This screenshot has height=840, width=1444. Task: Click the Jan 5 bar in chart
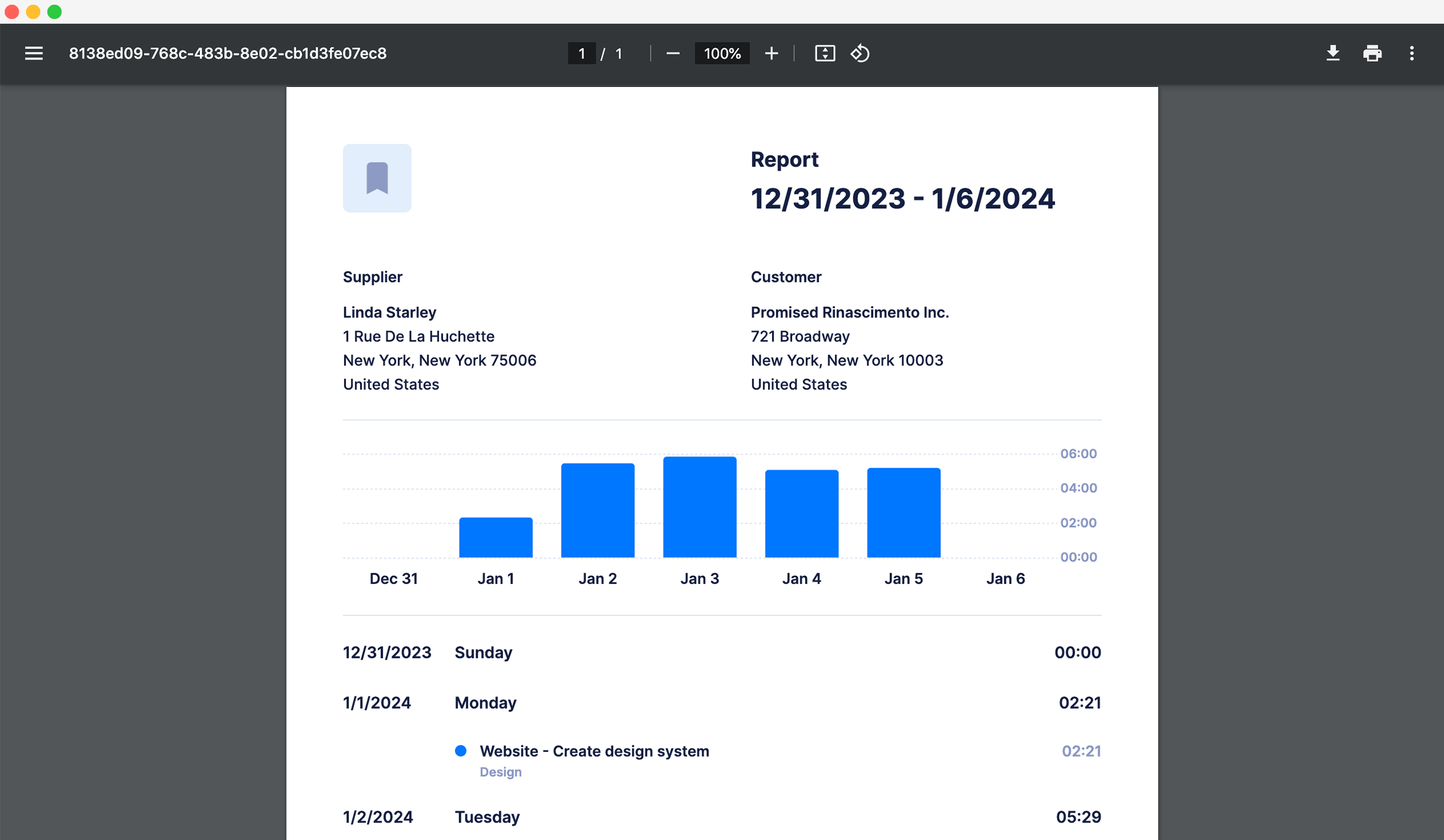click(x=904, y=512)
